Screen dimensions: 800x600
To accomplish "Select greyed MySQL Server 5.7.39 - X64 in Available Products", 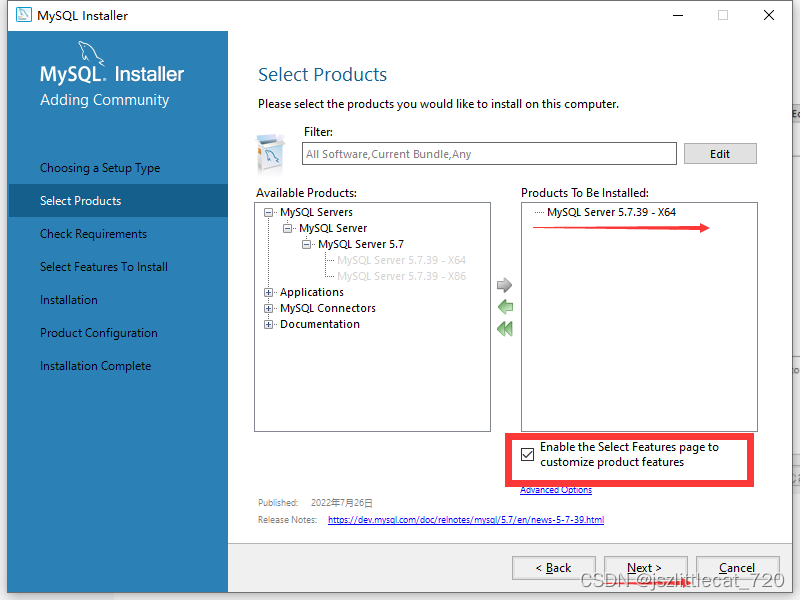I will tap(402, 260).
